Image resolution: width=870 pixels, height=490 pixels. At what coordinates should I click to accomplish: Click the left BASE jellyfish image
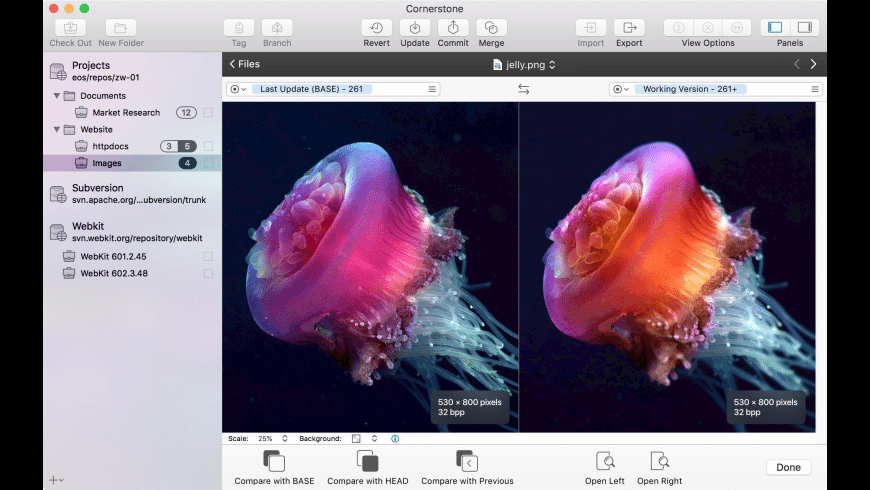[370, 266]
